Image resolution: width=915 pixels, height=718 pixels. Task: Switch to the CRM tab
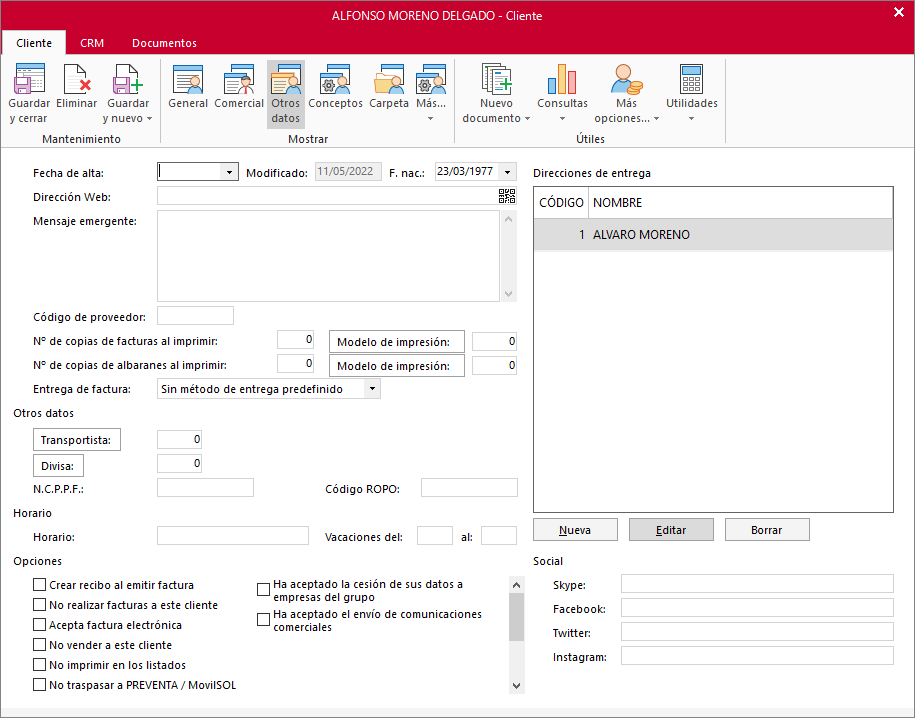(92, 43)
